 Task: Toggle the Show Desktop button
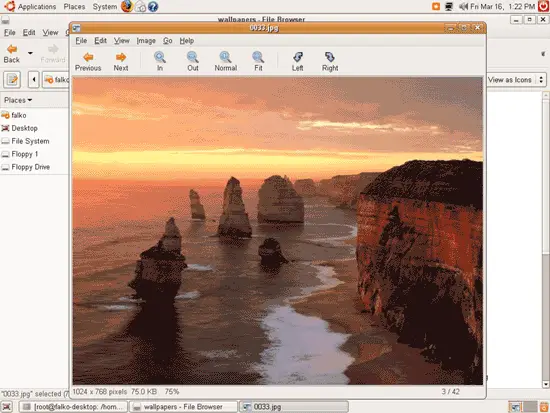[x=7, y=407]
